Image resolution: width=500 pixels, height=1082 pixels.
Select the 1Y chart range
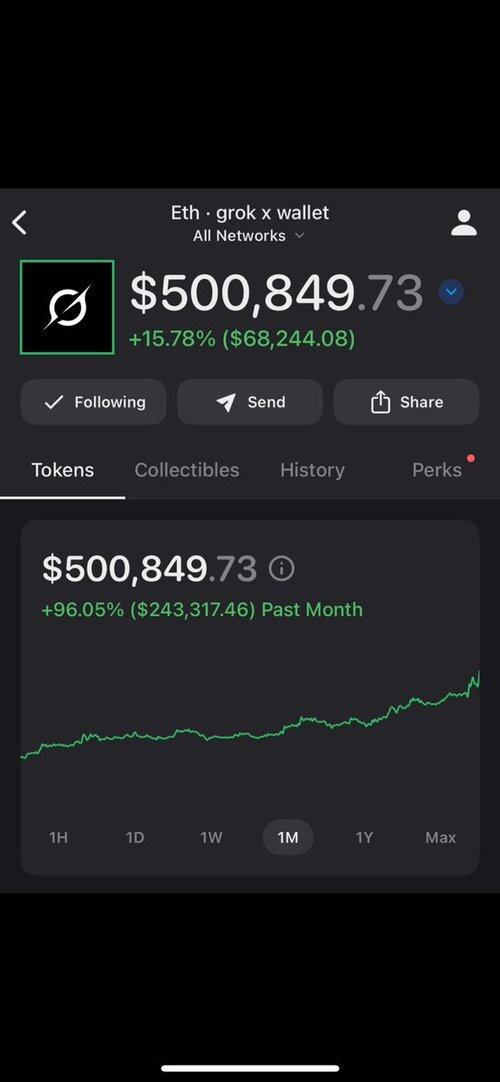click(364, 837)
